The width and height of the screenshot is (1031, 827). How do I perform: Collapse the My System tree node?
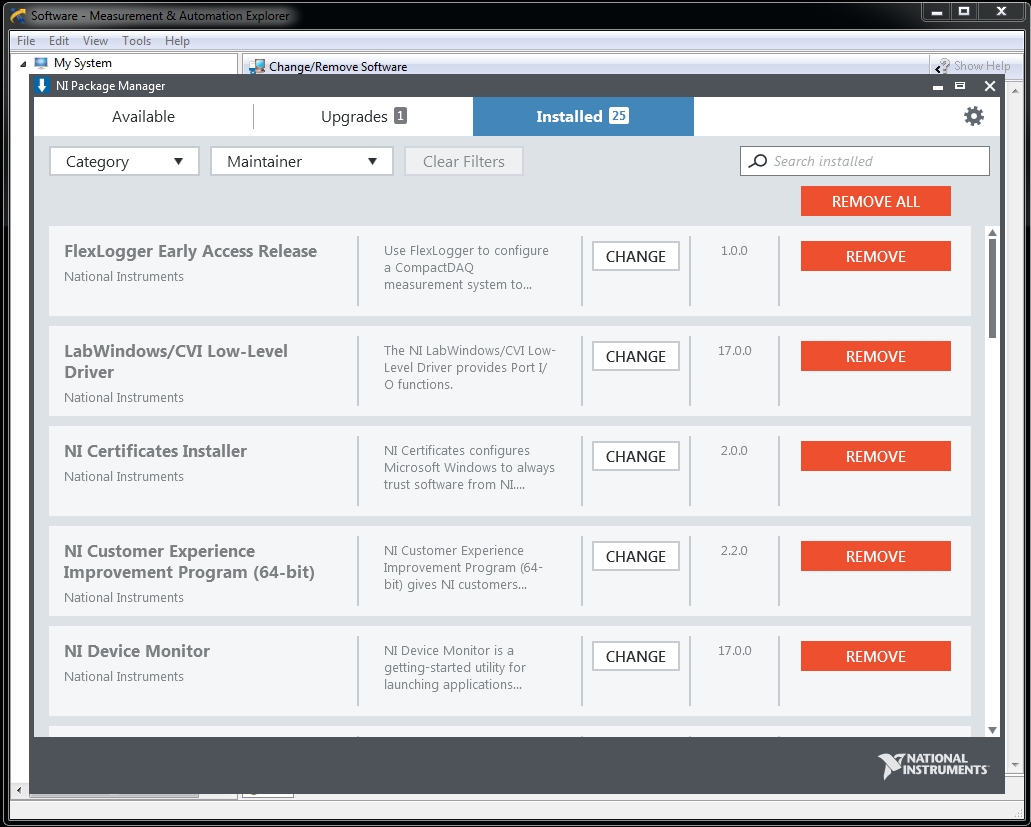23,64
